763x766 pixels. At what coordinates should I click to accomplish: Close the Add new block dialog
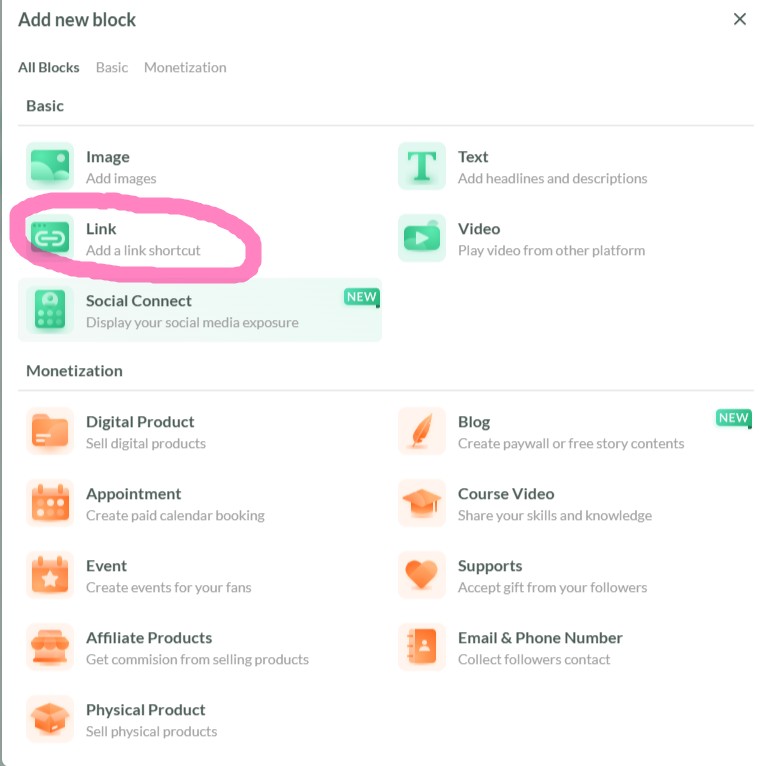[740, 19]
